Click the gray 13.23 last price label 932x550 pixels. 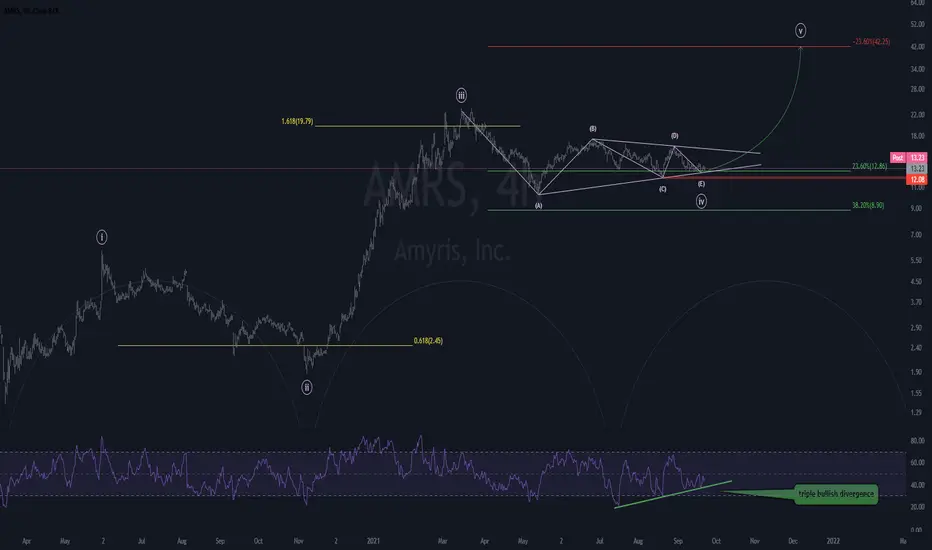tap(918, 169)
